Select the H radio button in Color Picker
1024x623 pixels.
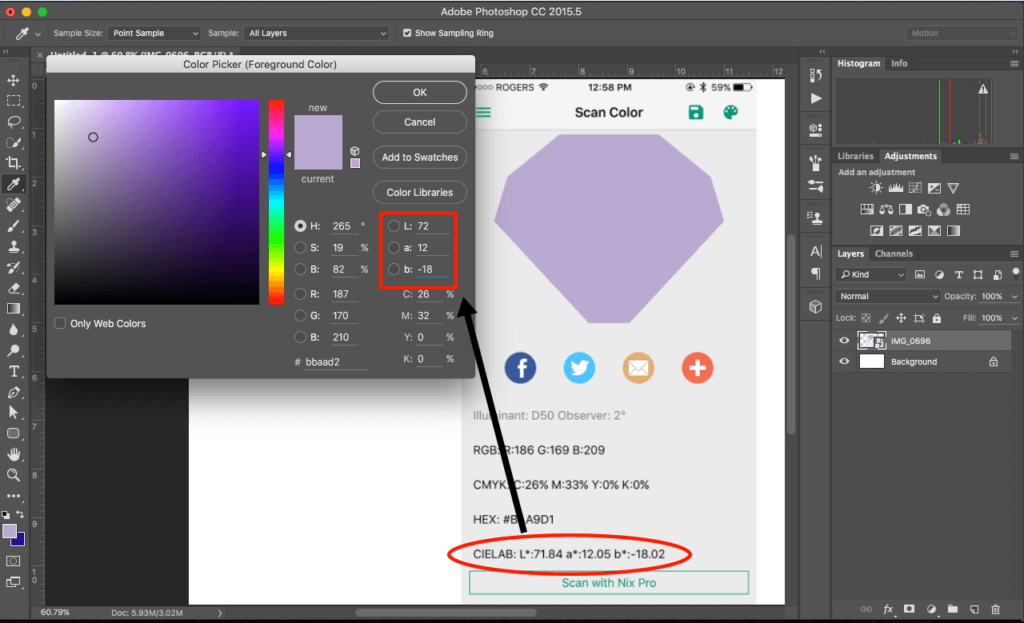301,225
